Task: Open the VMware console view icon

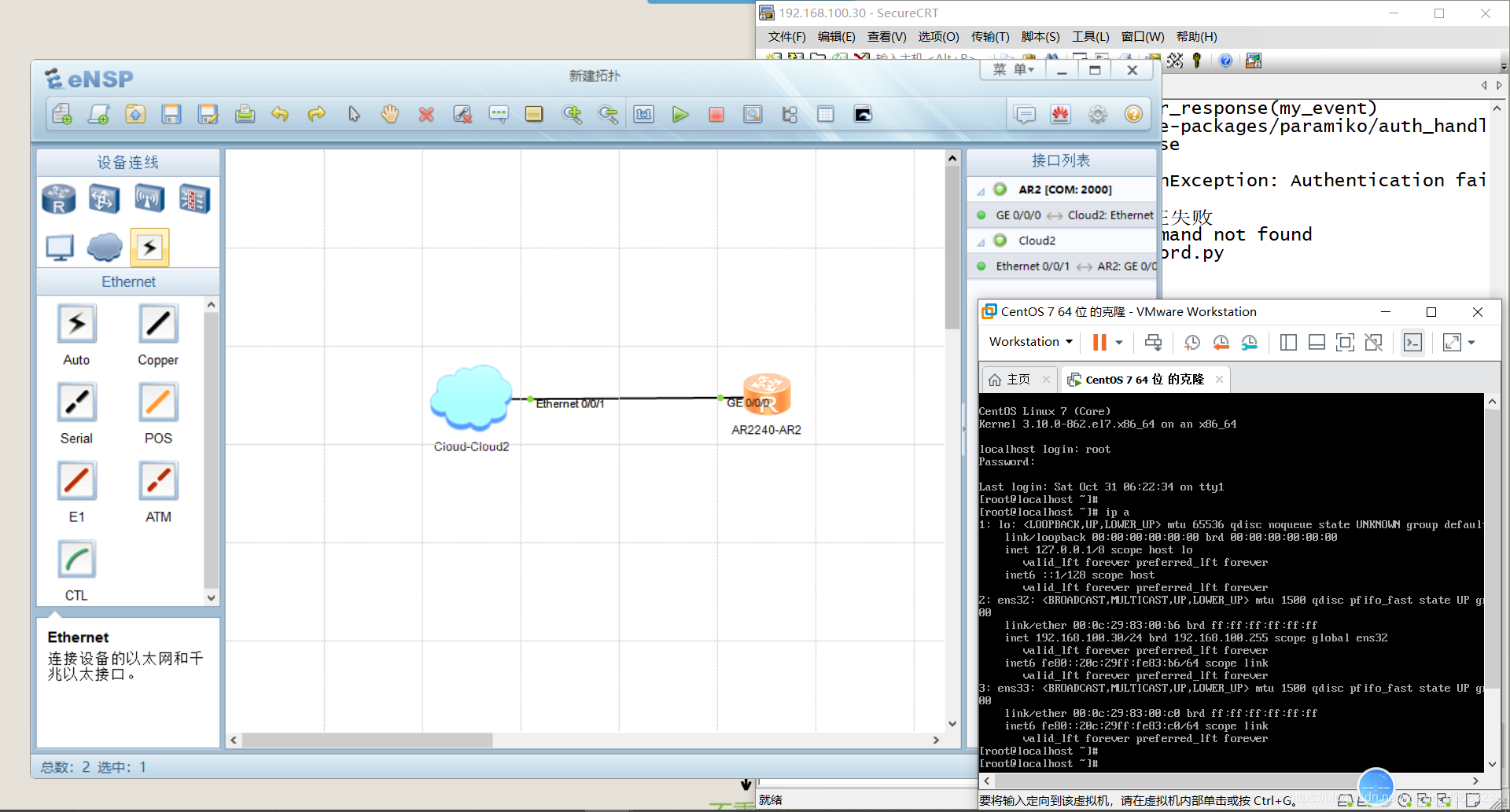Action: (1412, 342)
